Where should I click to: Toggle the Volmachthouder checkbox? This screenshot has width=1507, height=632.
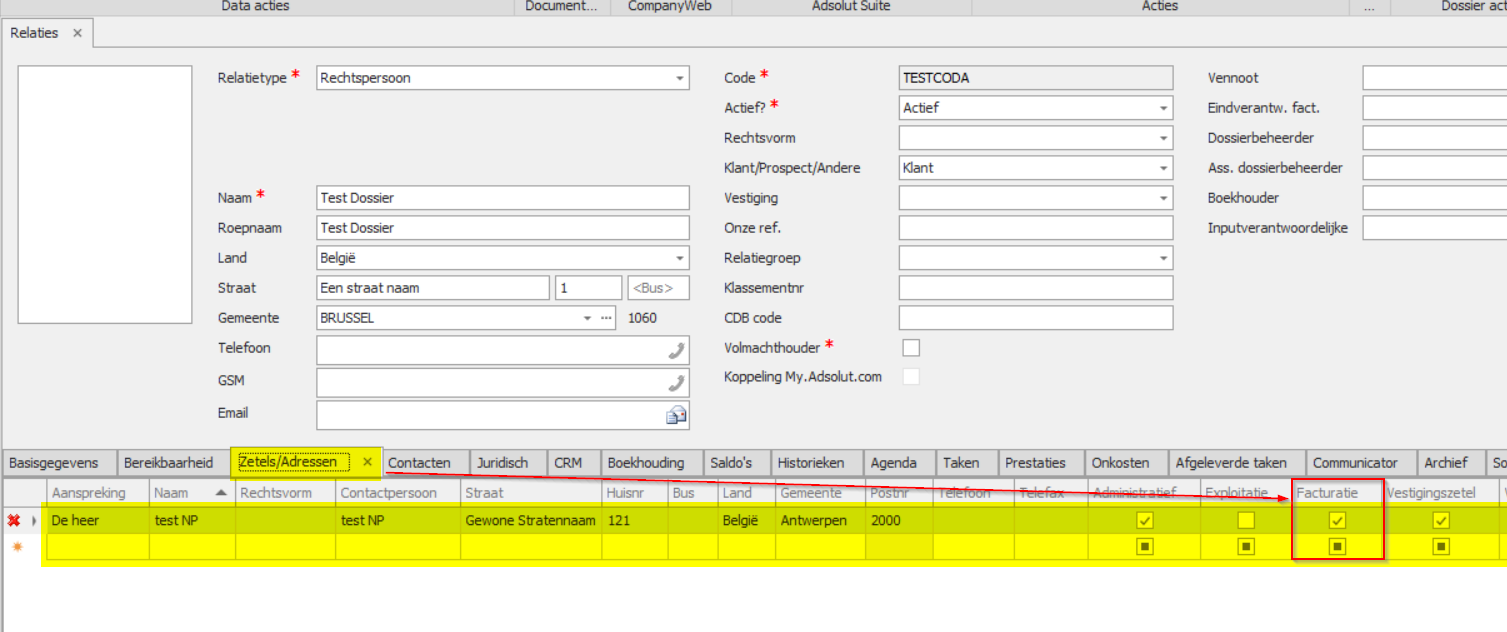910,348
